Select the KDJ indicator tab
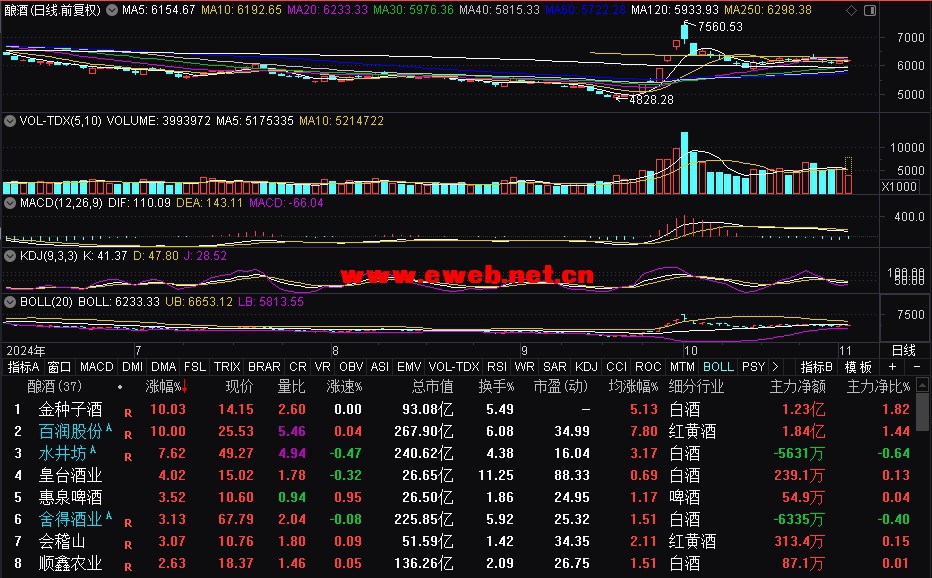932x578 pixels. tap(586, 367)
